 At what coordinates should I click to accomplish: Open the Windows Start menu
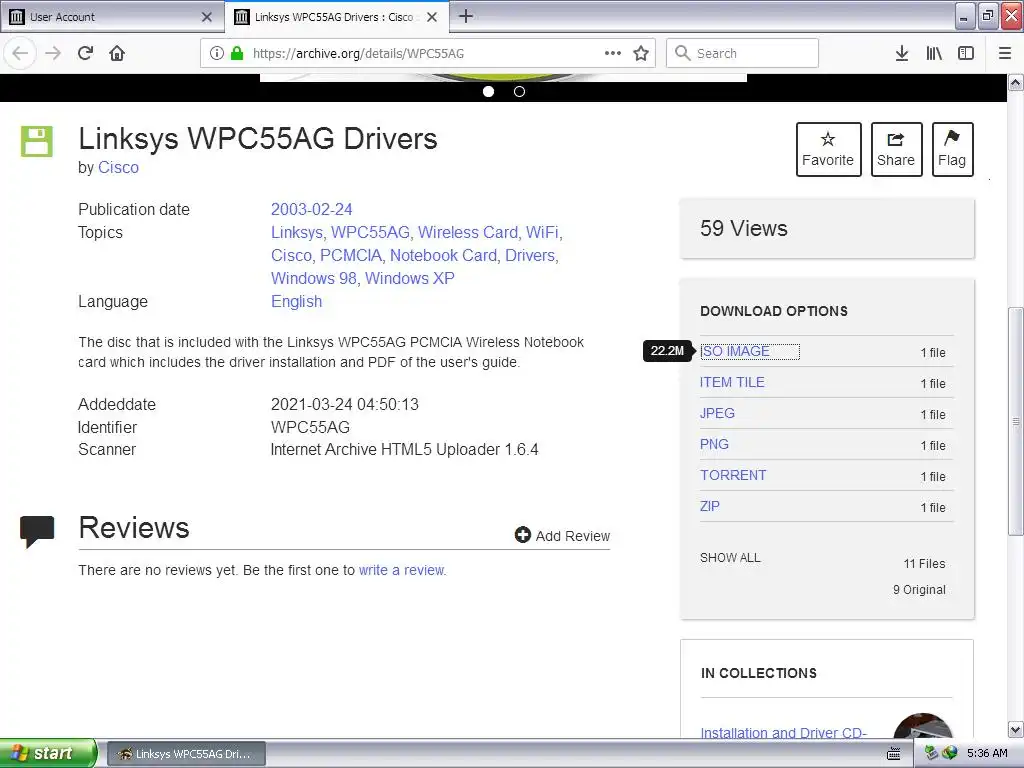tap(48, 753)
